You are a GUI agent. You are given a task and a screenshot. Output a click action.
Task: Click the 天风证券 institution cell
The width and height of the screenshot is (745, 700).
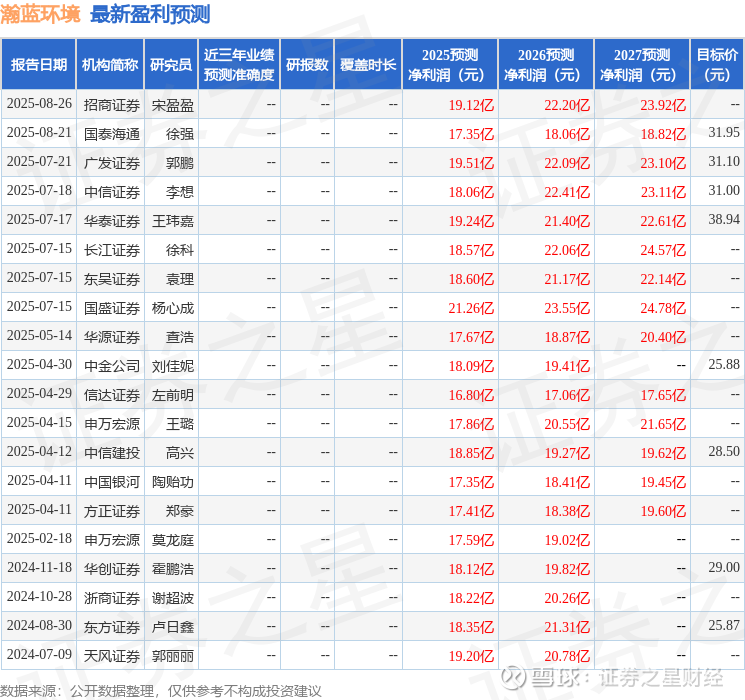tap(112, 655)
